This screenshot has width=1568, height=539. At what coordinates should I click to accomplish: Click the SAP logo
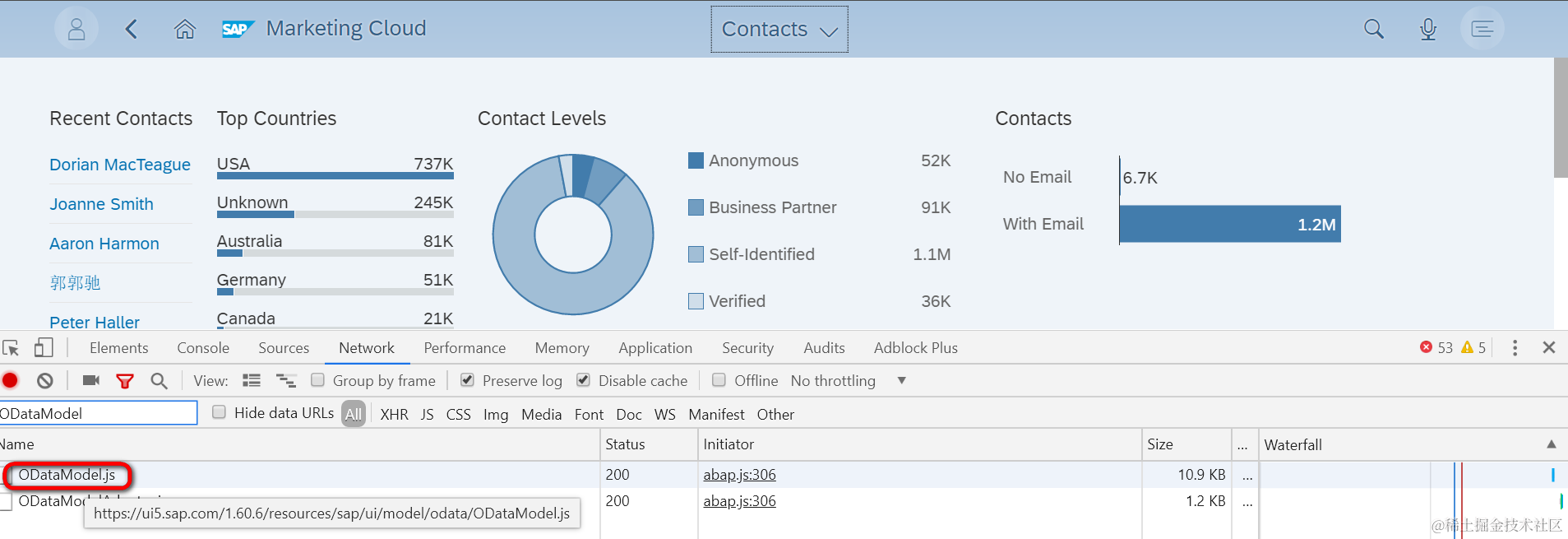pyautogui.click(x=238, y=30)
